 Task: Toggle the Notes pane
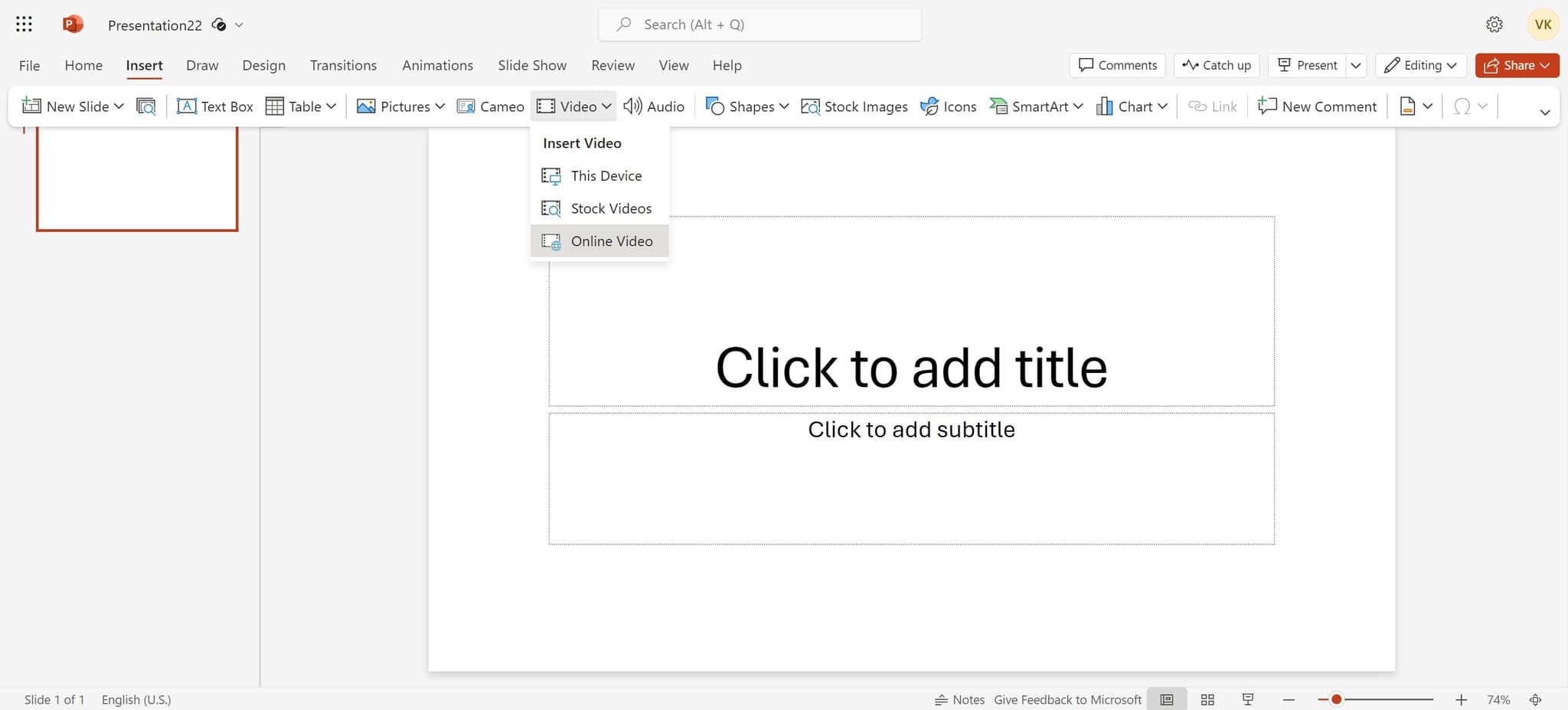[x=959, y=699]
